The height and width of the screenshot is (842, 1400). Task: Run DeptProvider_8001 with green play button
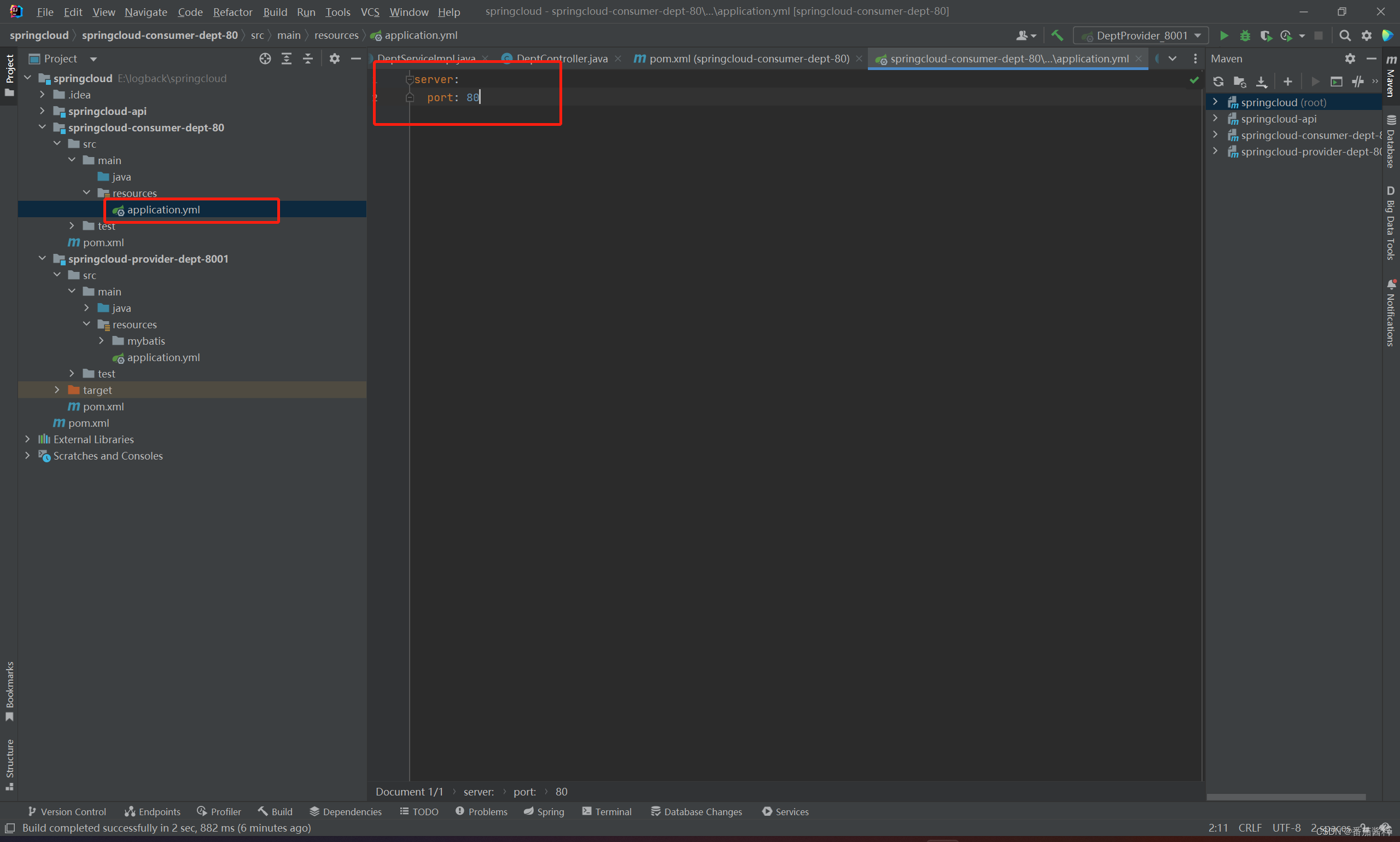pos(1224,36)
